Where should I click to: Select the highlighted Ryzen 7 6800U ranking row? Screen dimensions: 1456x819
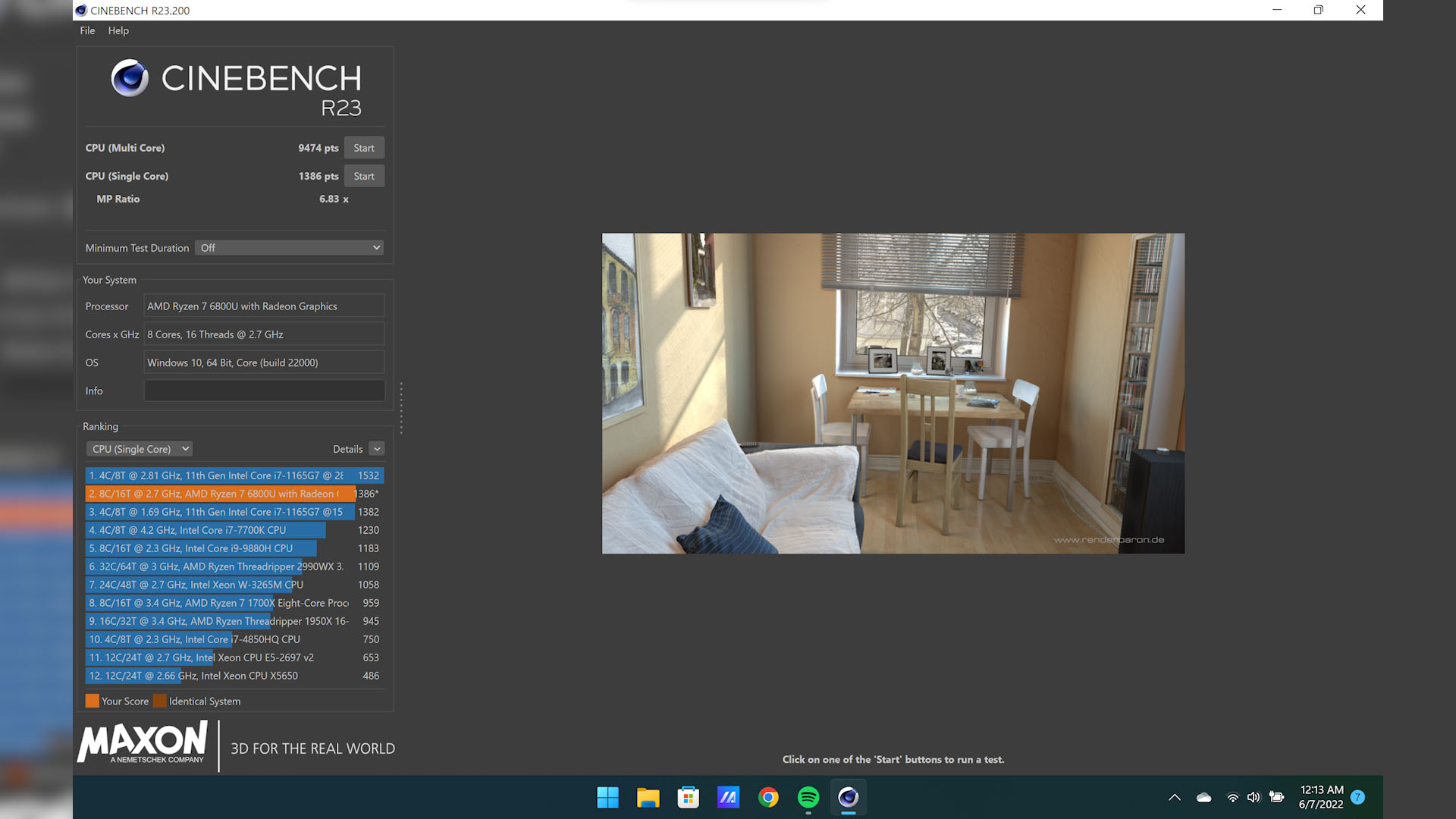(234, 494)
